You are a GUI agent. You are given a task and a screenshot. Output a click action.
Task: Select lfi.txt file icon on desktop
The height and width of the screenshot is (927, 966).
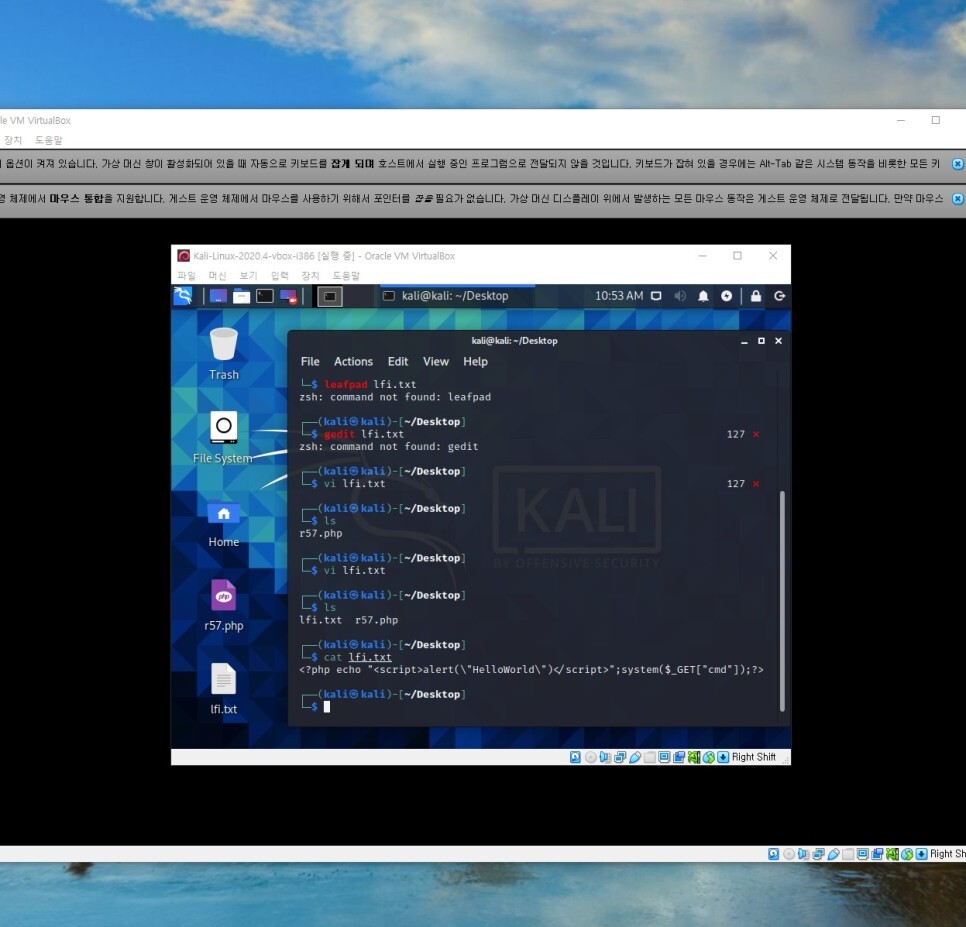(224, 689)
